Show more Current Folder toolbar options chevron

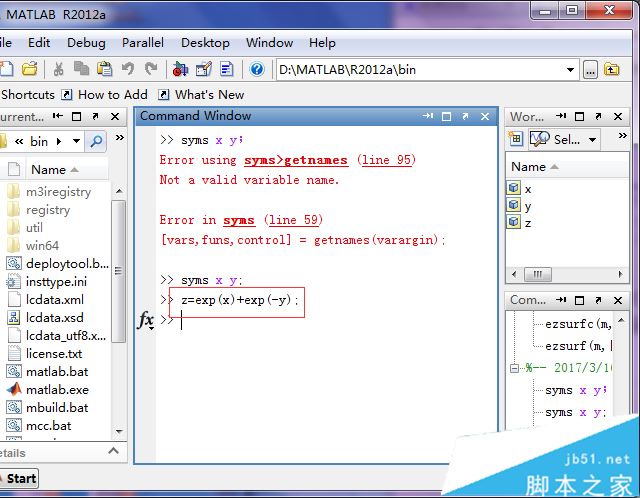(x=119, y=138)
